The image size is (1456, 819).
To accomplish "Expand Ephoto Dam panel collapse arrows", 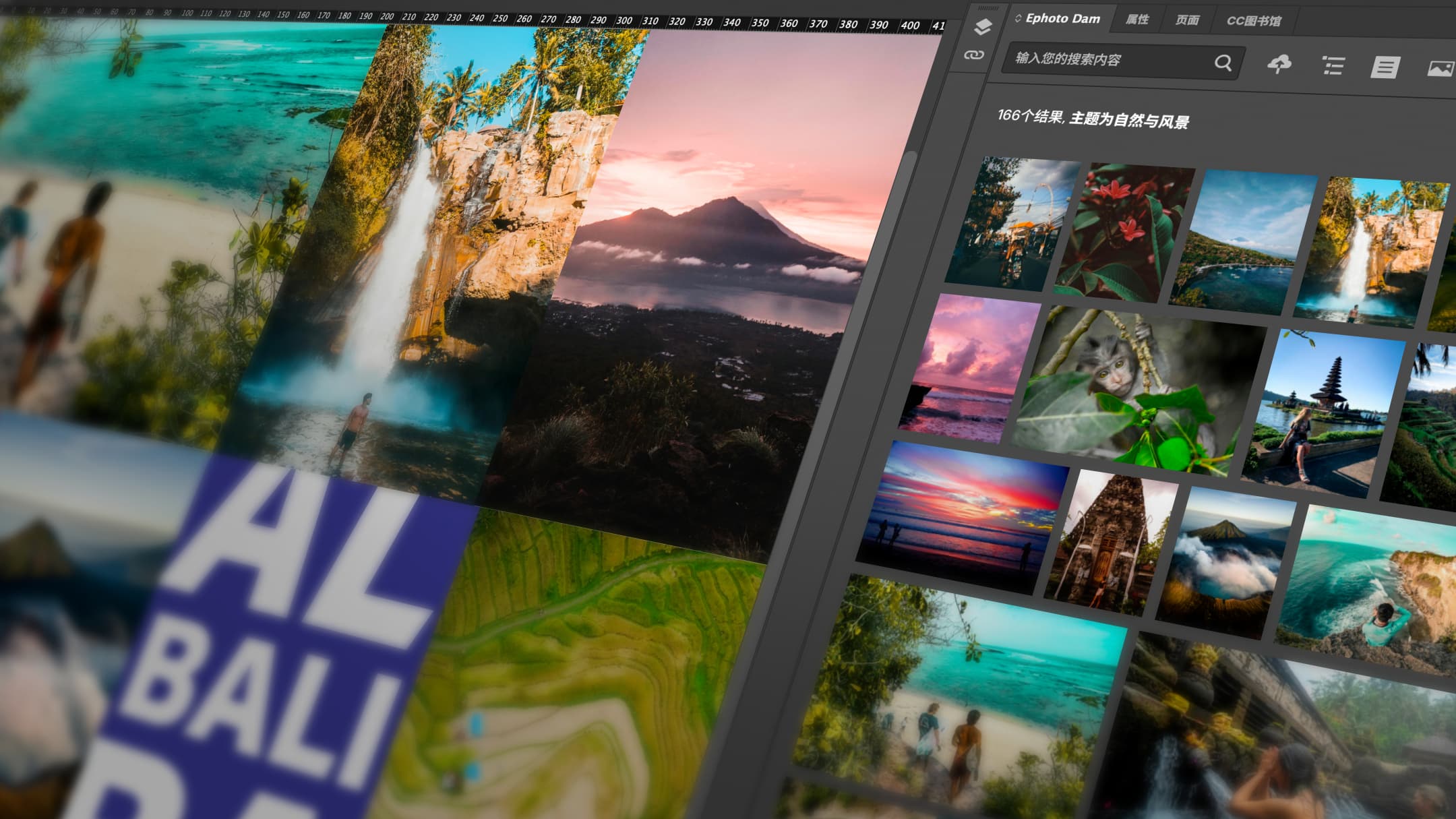I will 1018,18.
